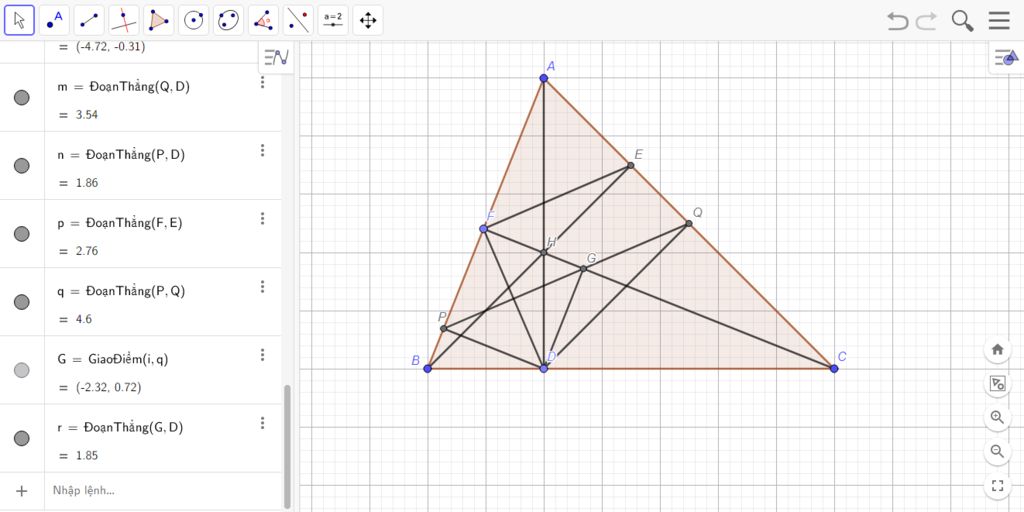Select the Point tool
The width and height of the screenshot is (1024, 512).
(54, 20)
